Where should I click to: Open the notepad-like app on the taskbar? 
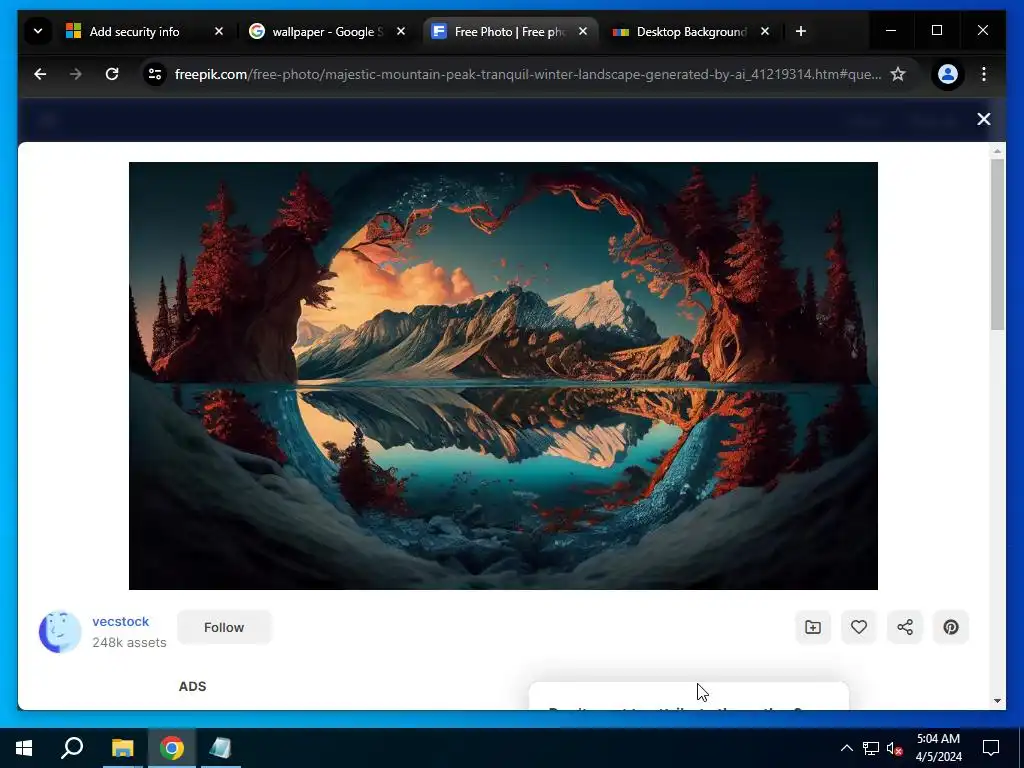[x=221, y=748]
